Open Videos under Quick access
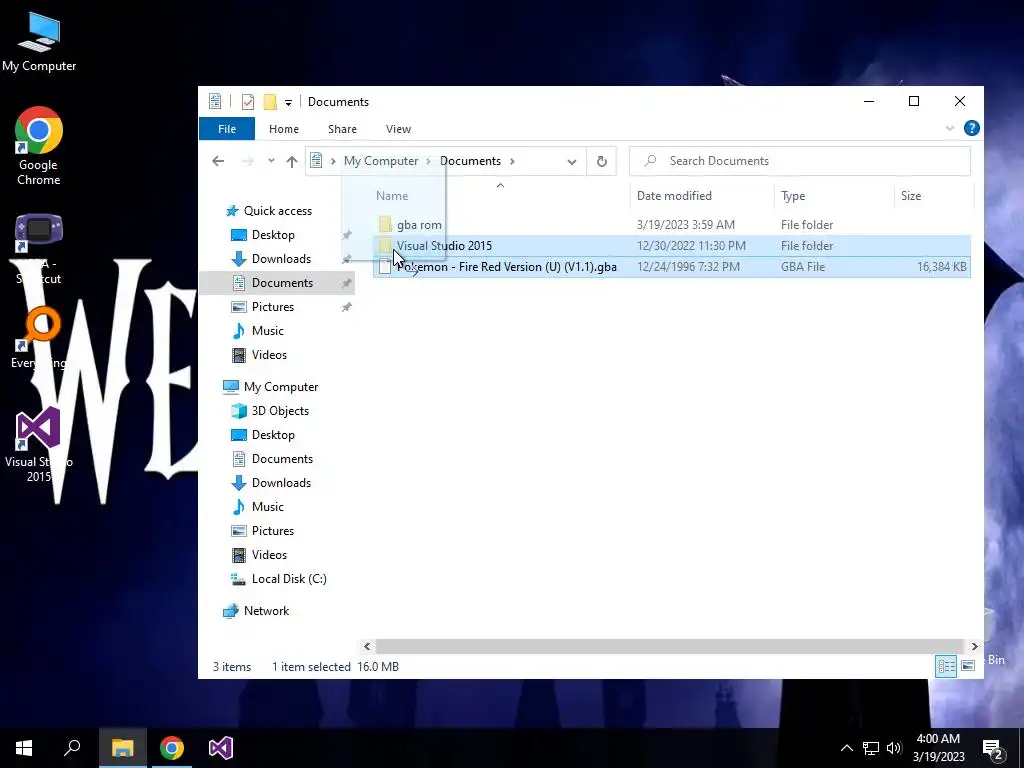Image resolution: width=1024 pixels, height=768 pixels. [x=269, y=355]
